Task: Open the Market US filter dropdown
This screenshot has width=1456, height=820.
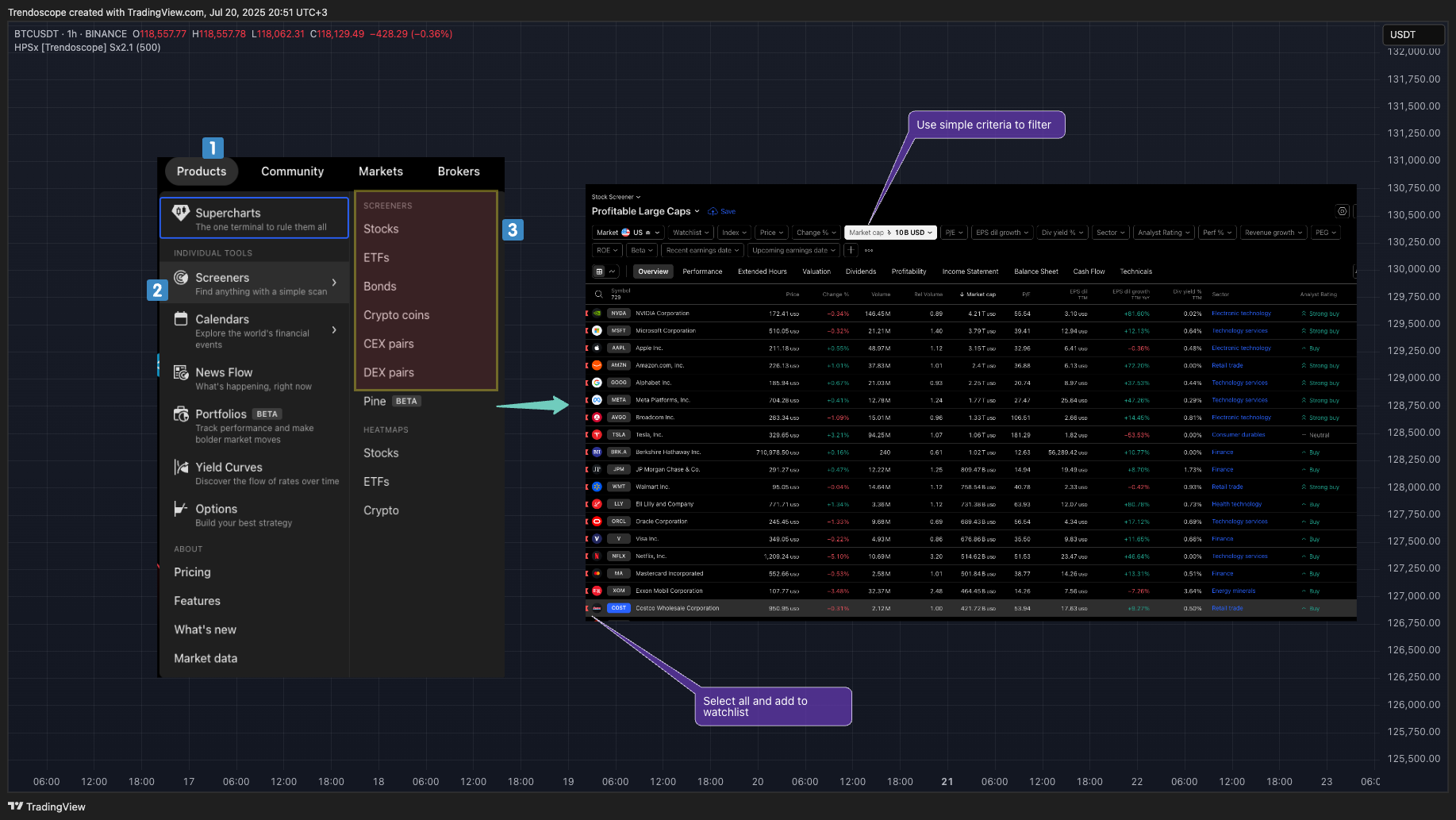Action: pos(628,233)
